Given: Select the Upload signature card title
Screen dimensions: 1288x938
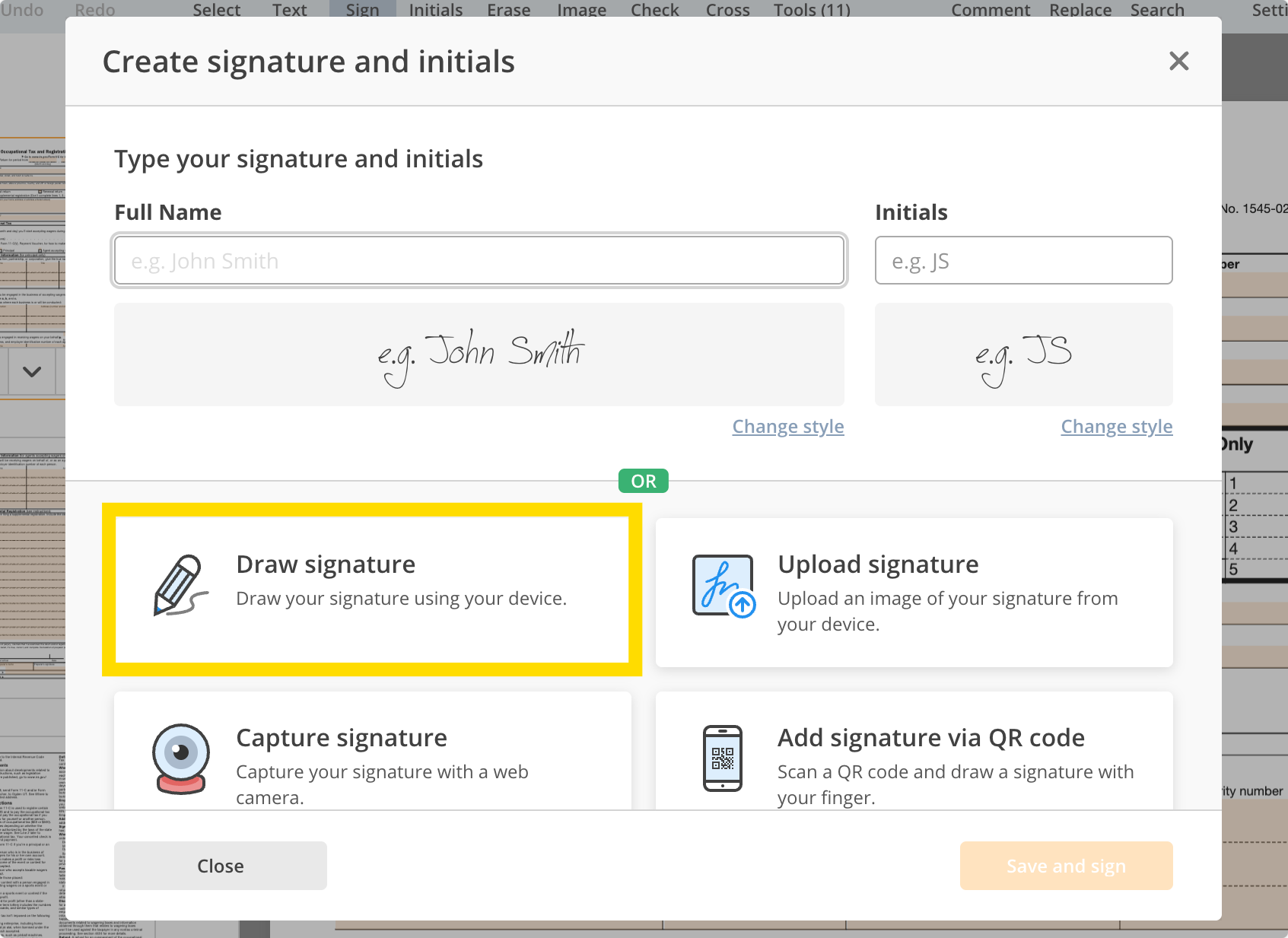Looking at the screenshot, I should click(878, 564).
